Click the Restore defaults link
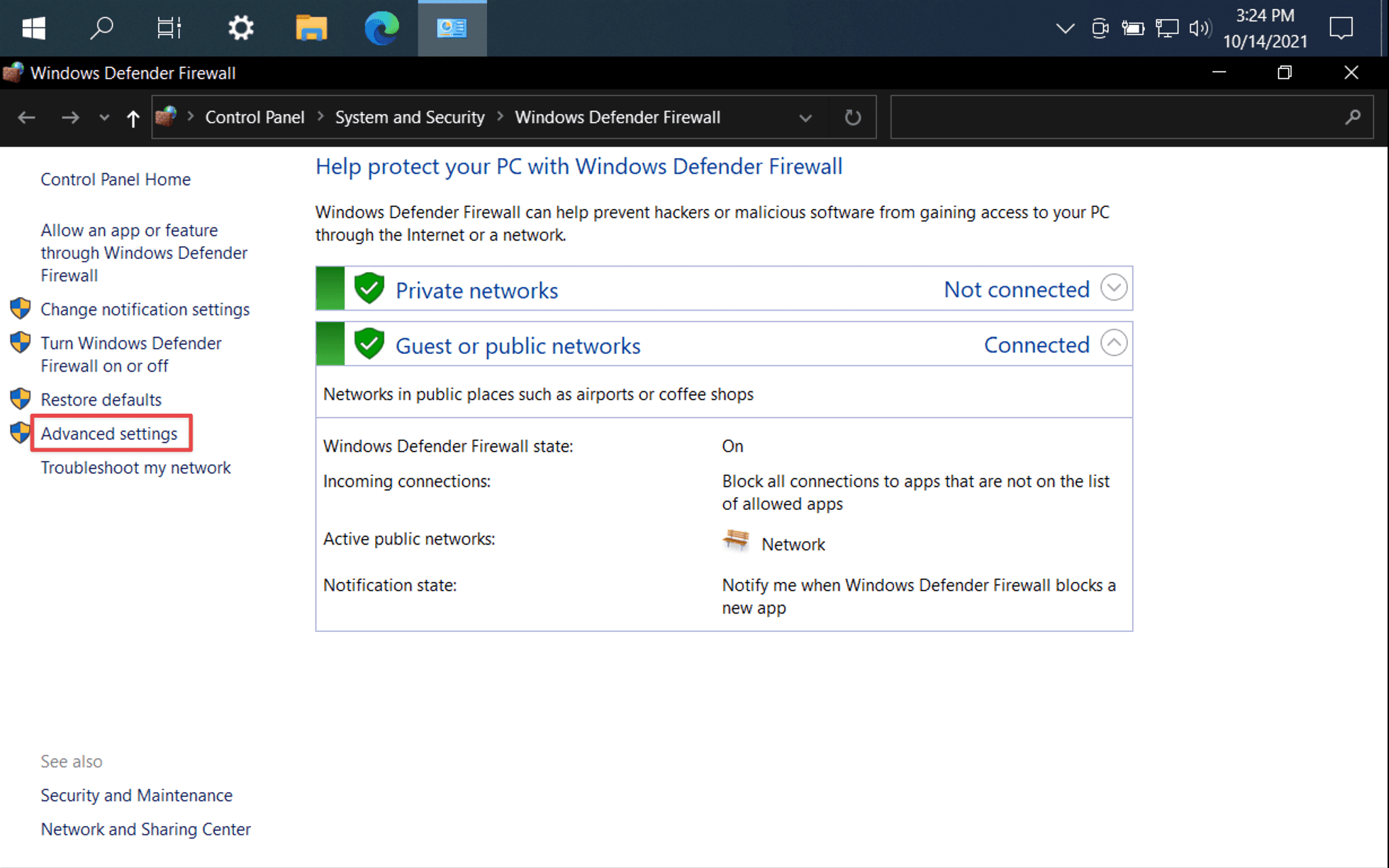 point(101,399)
